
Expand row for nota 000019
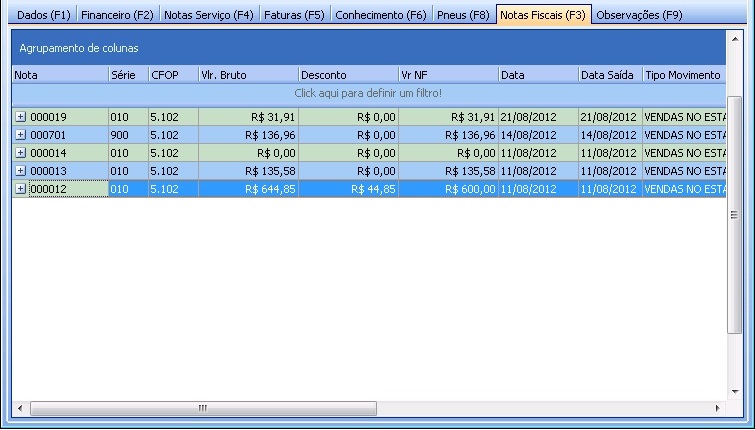point(20,117)
